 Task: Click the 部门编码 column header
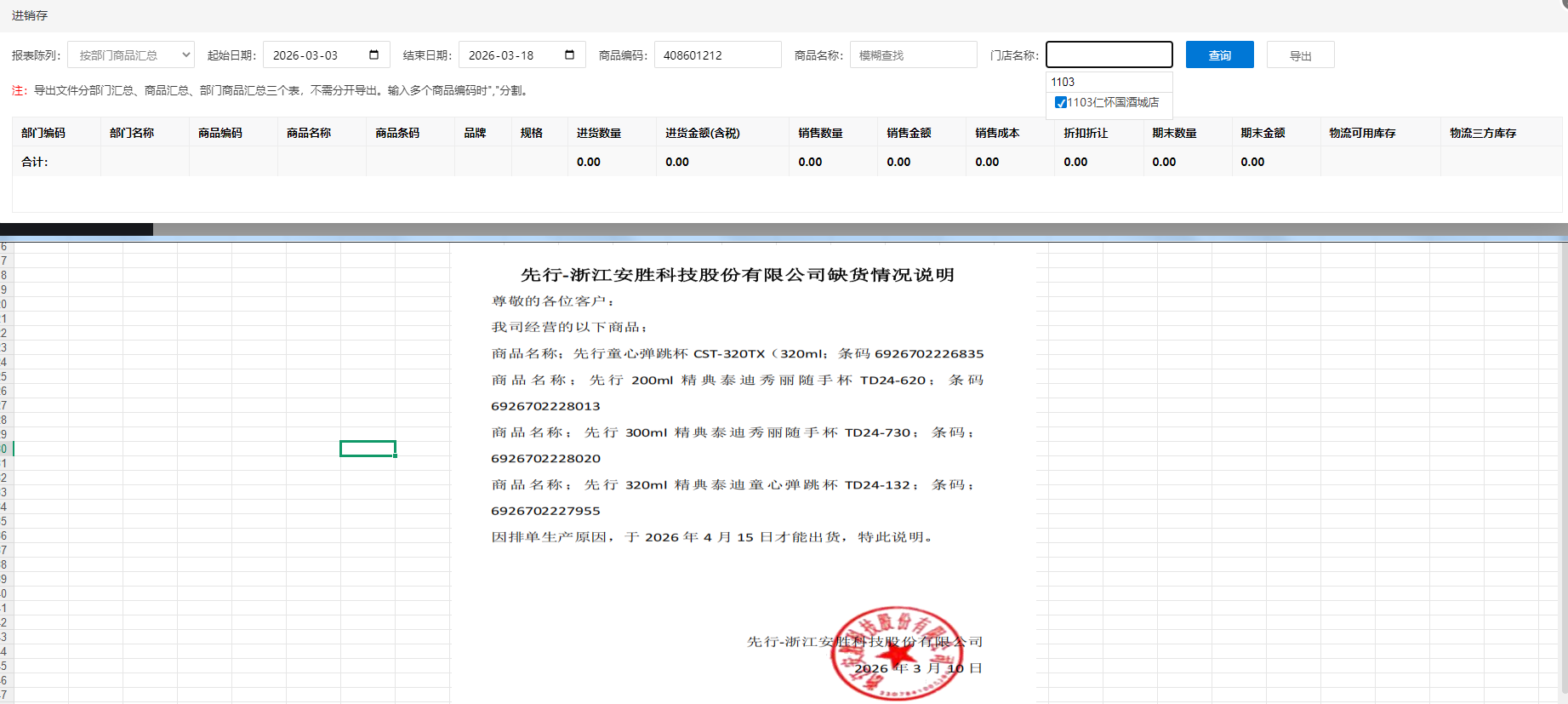pos(43,133)
